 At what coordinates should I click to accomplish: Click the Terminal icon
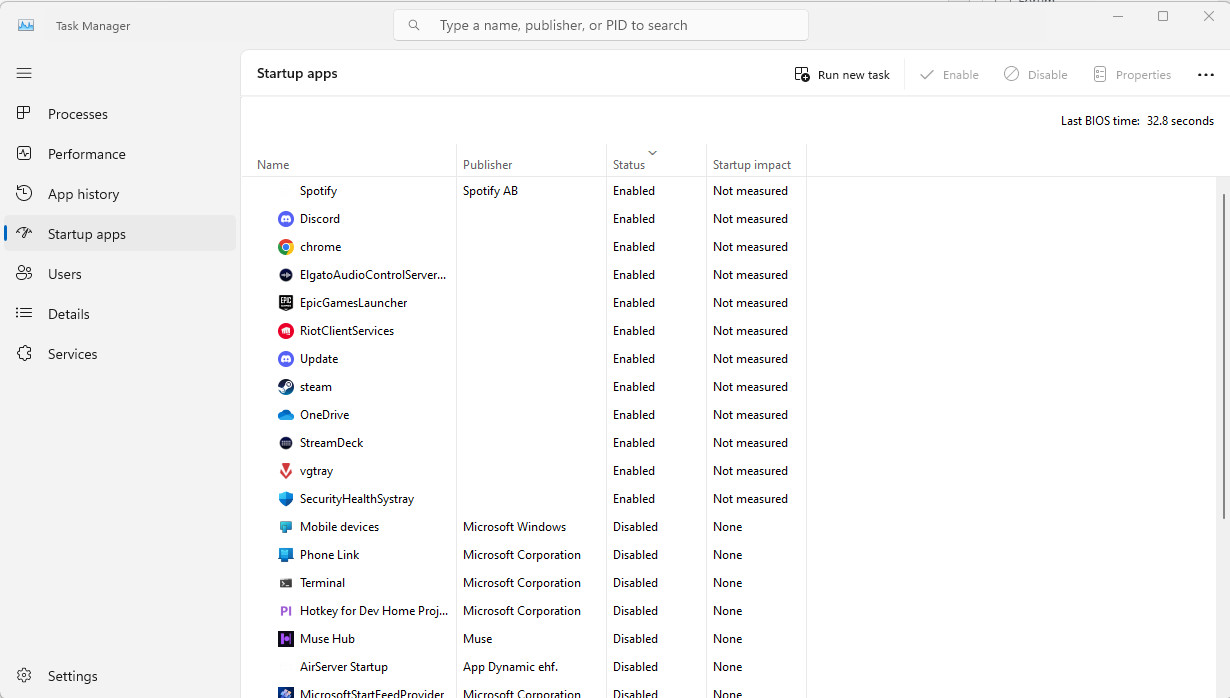pyautogui.click(x=286, y=583)
